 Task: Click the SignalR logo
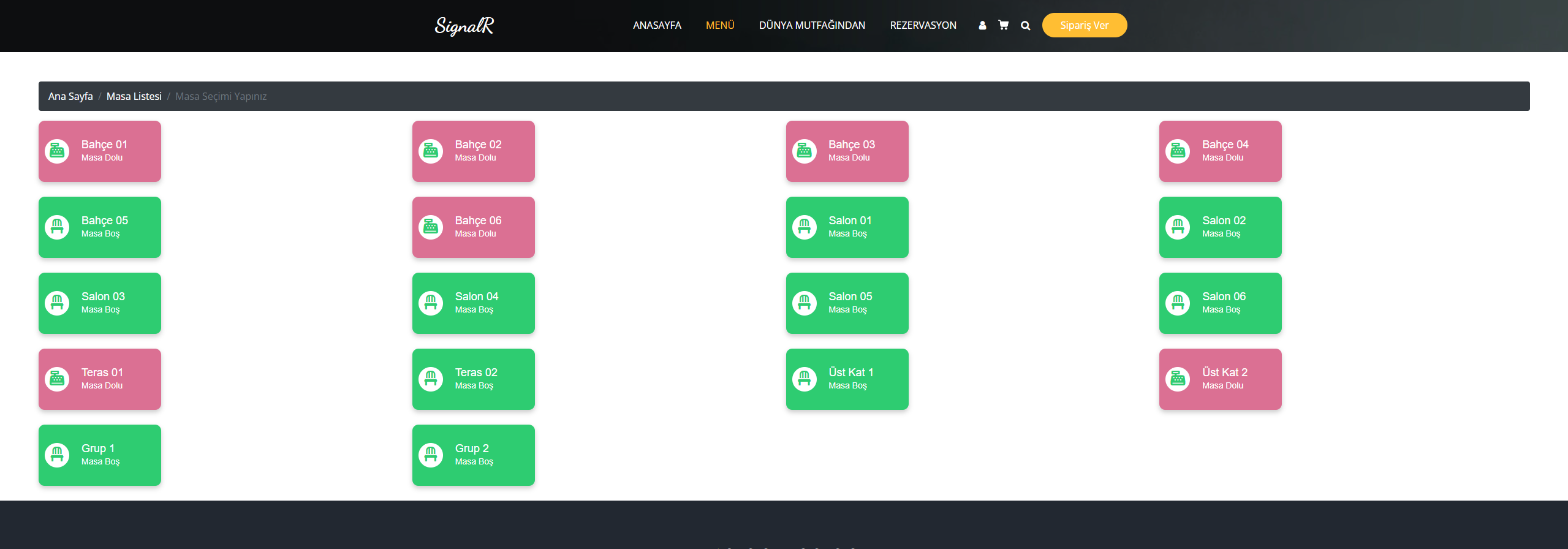click(x=464, y=26)
